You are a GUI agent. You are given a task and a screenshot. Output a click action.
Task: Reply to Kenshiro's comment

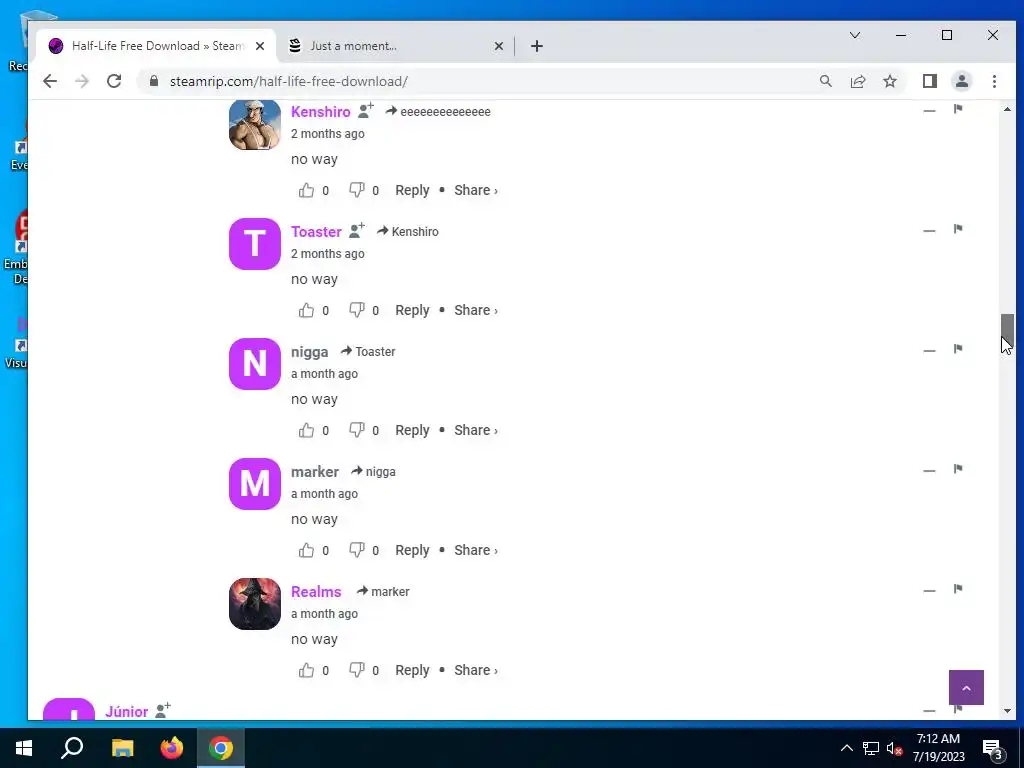point(412,191)
